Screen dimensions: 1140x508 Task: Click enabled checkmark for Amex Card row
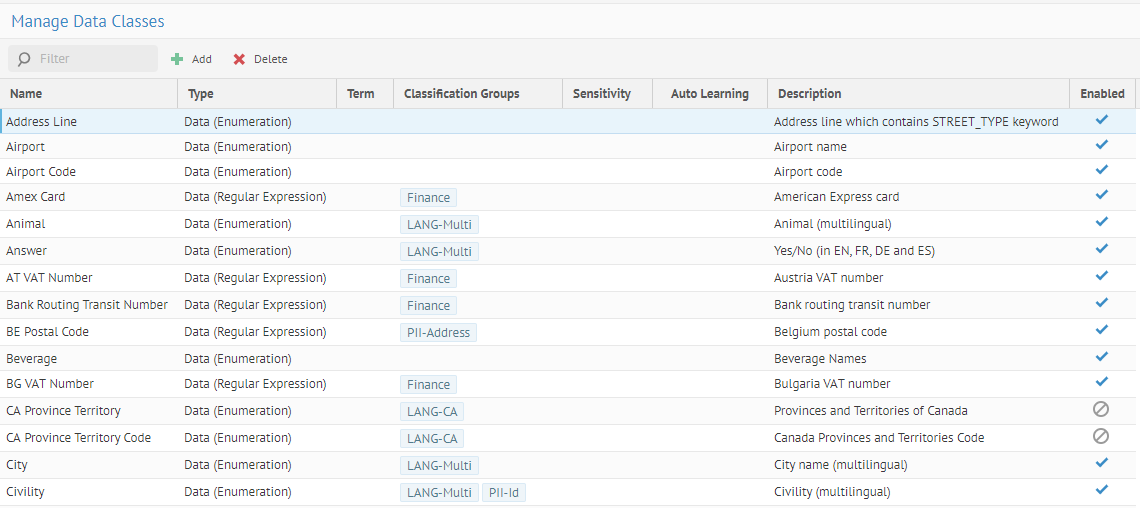pos(1101,195)
